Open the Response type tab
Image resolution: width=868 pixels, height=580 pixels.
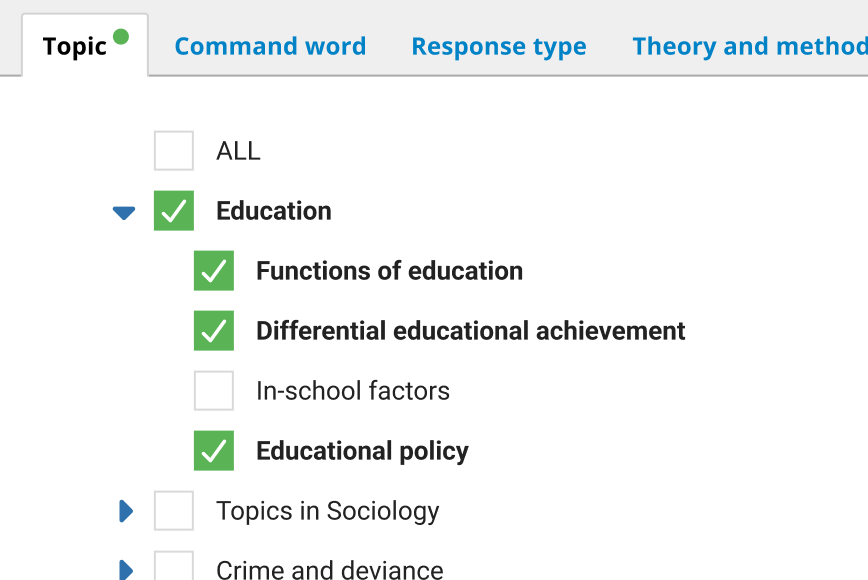(x=499, y=46)
